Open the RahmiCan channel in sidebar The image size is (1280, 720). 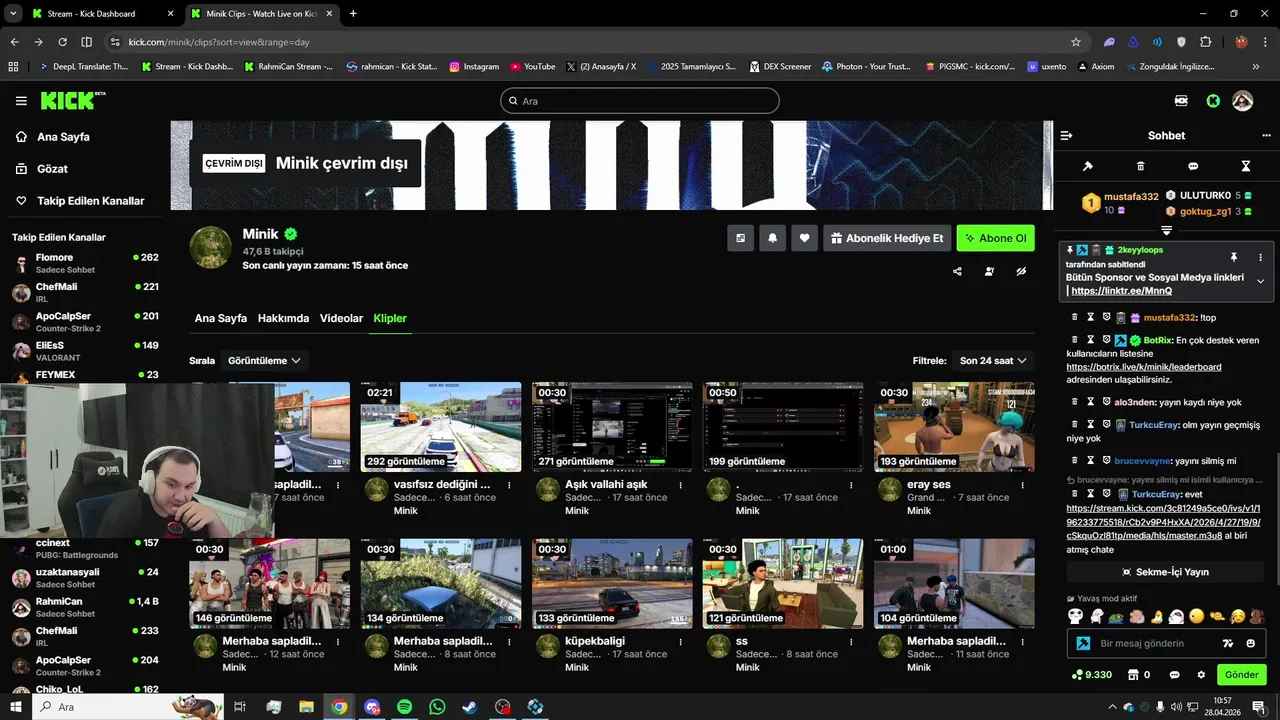(x=85, y=607)
